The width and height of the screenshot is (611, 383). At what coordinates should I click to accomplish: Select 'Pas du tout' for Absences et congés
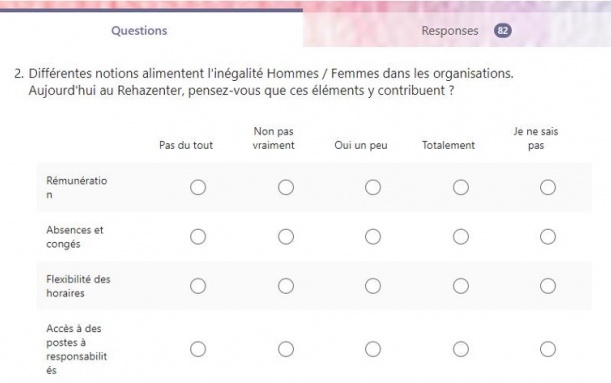click(198, 237)
